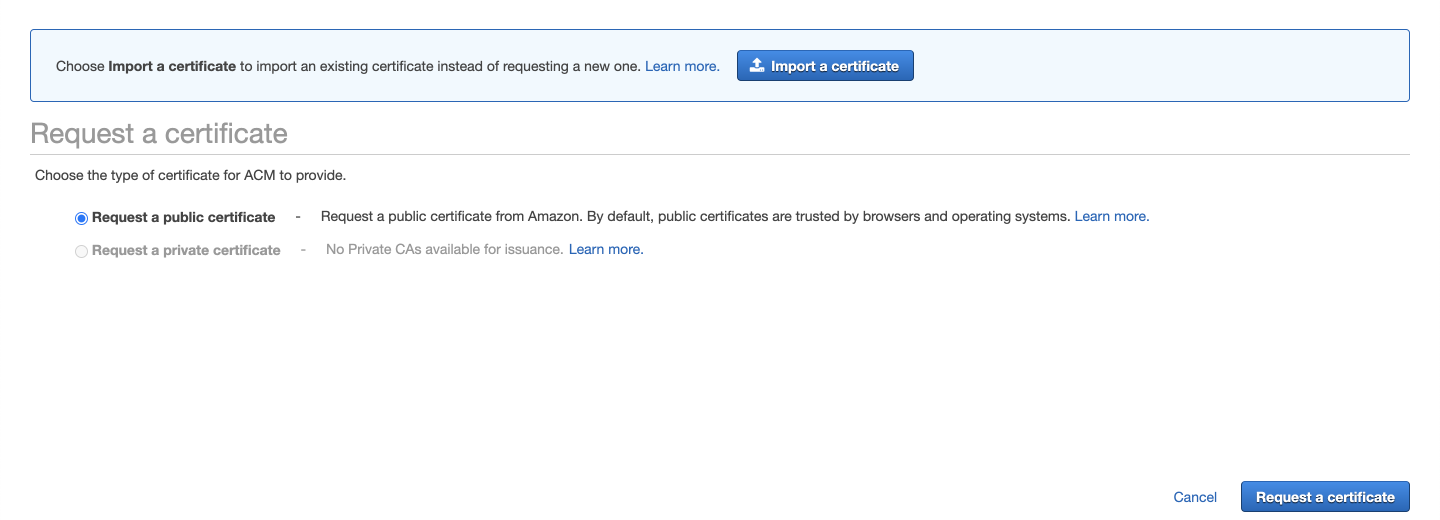Select the Request a public certificate radio
This screenshot has height=520, width=1440.
point(81,218)
